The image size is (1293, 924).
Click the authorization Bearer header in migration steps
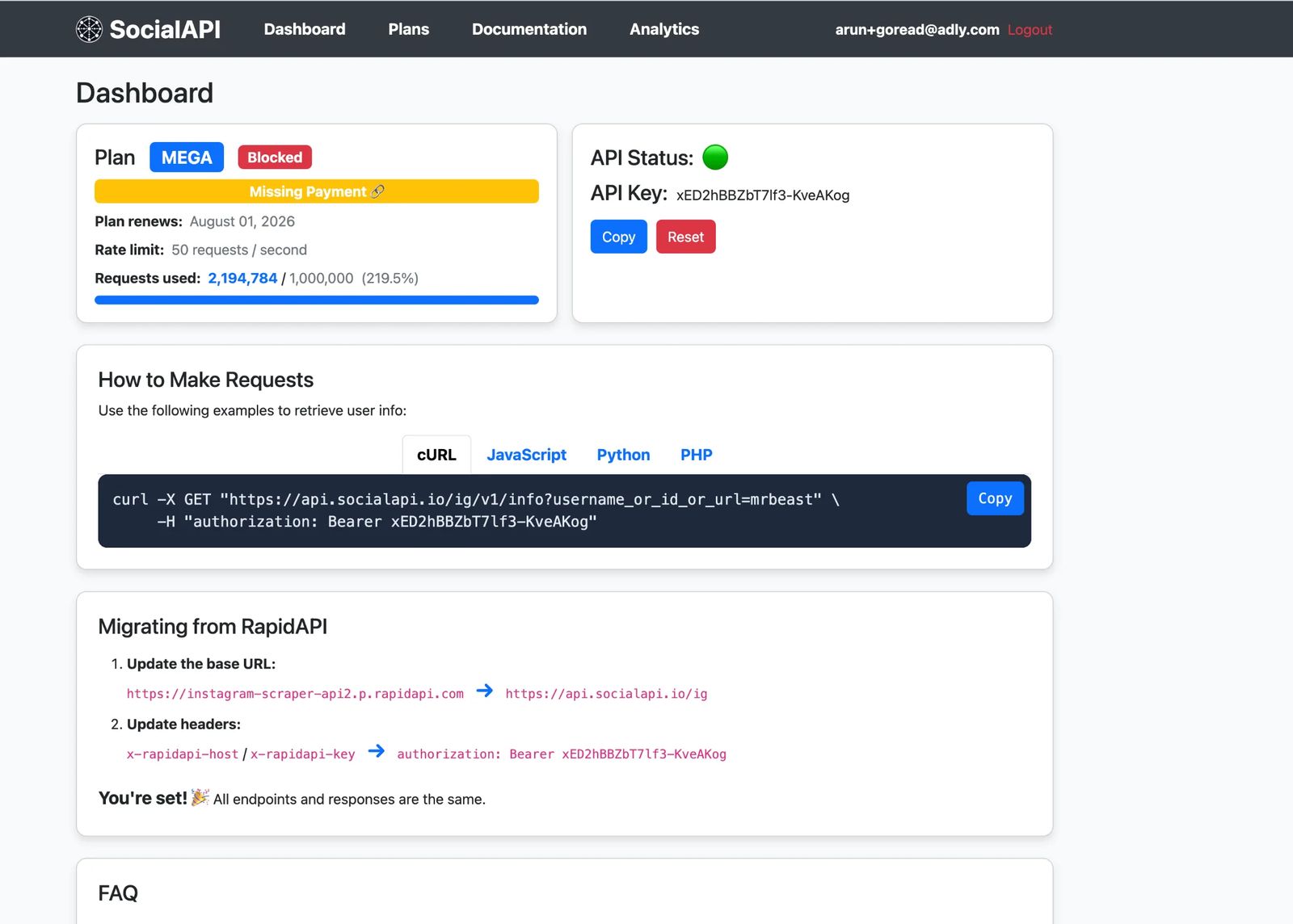(562, 754)
